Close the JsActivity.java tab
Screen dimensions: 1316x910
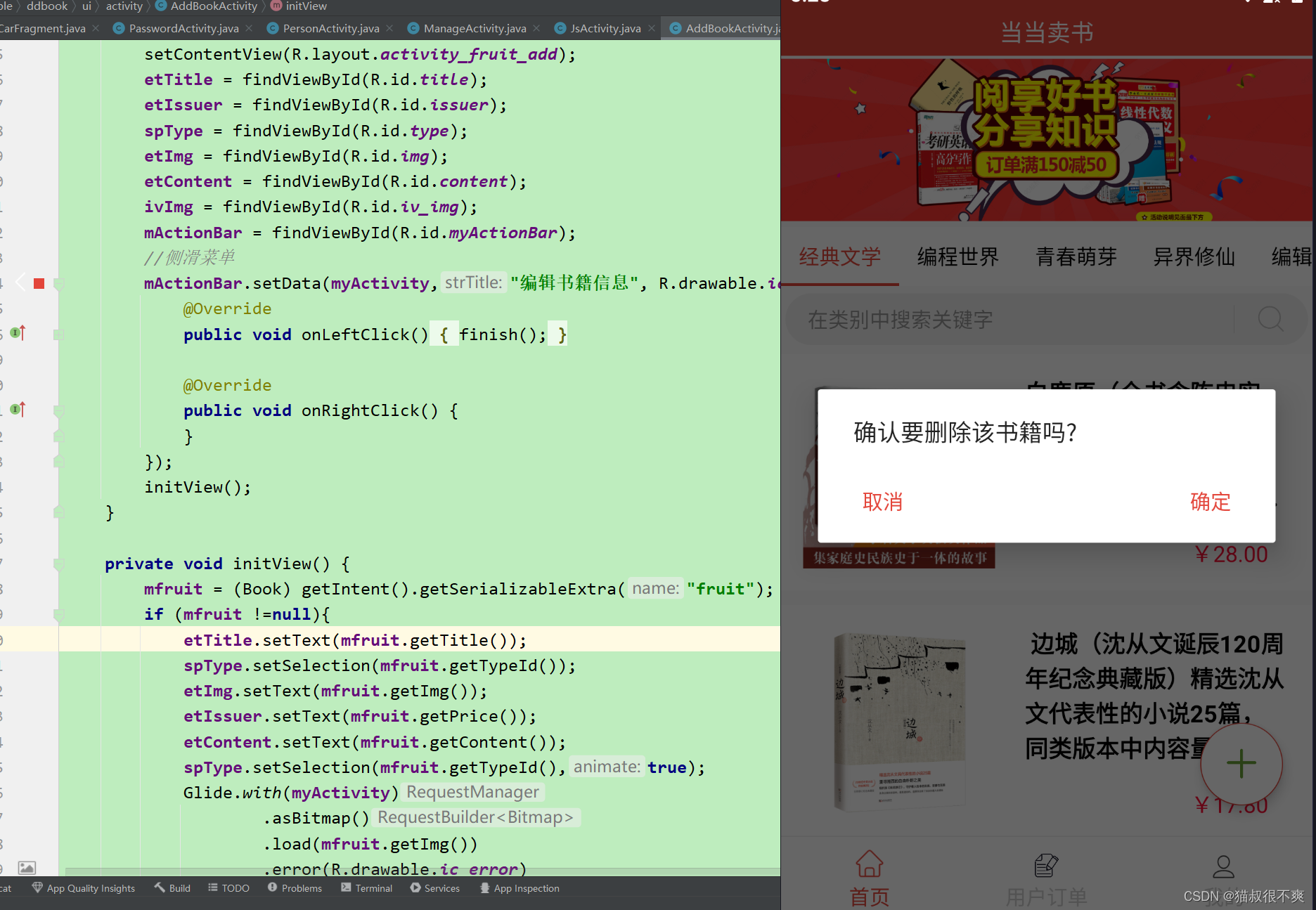pos(652,28)
